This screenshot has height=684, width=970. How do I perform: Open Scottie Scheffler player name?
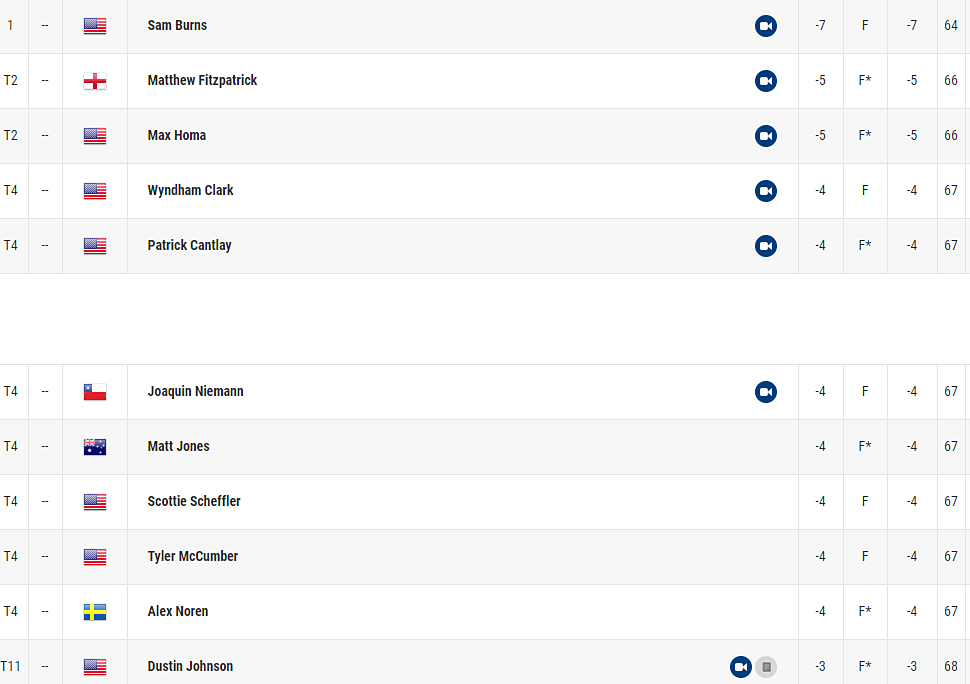click(194, 501)
